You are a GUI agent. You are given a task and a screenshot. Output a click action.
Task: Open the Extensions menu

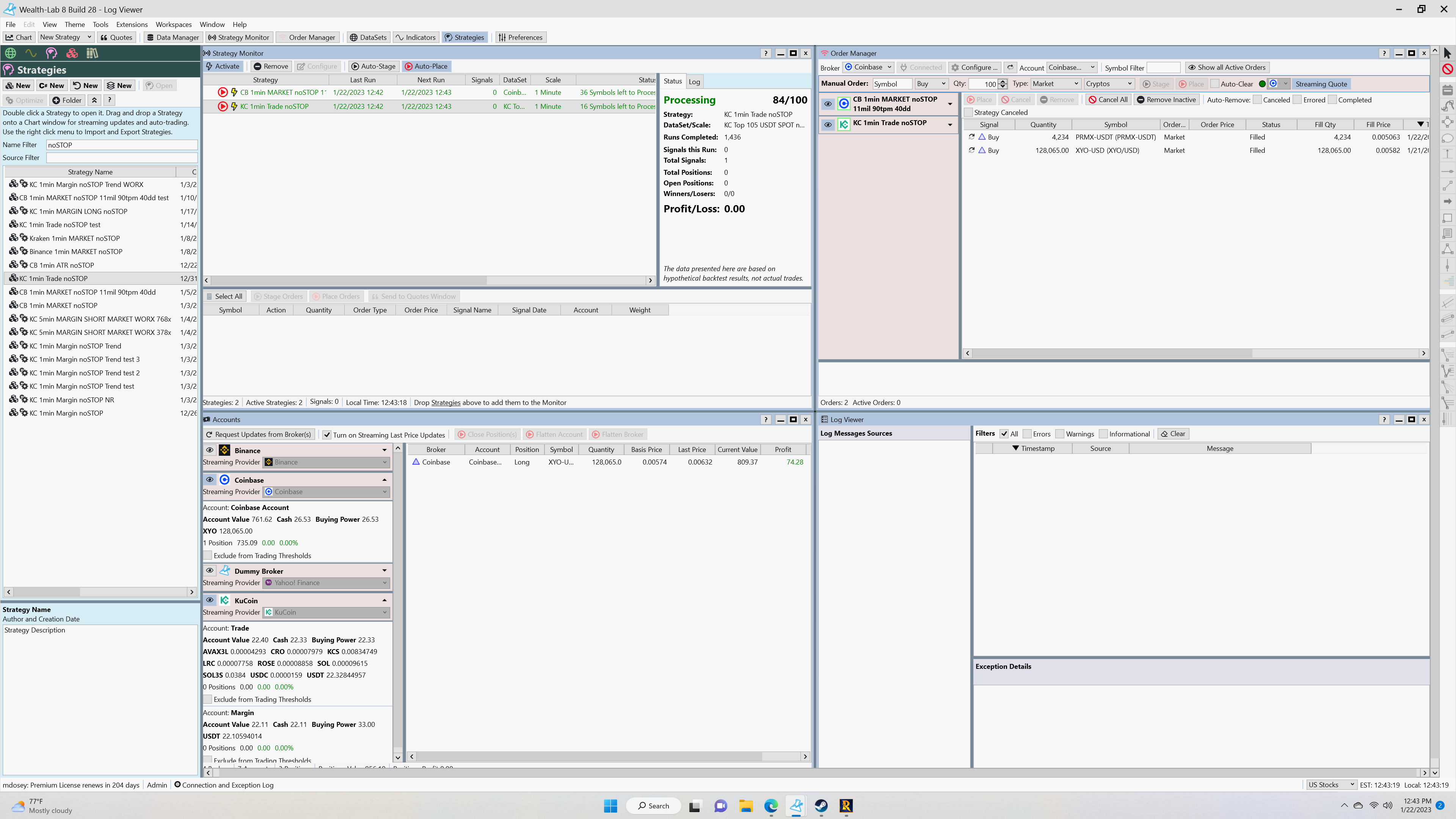(132, 24)
